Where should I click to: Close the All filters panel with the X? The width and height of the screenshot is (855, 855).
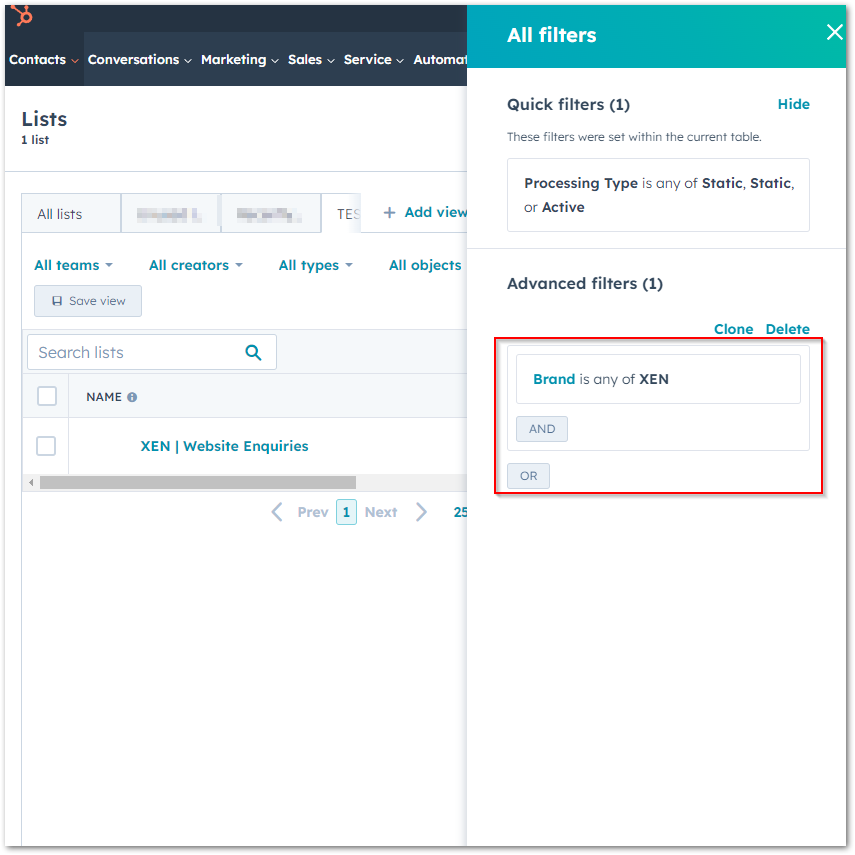coord(835,31)
